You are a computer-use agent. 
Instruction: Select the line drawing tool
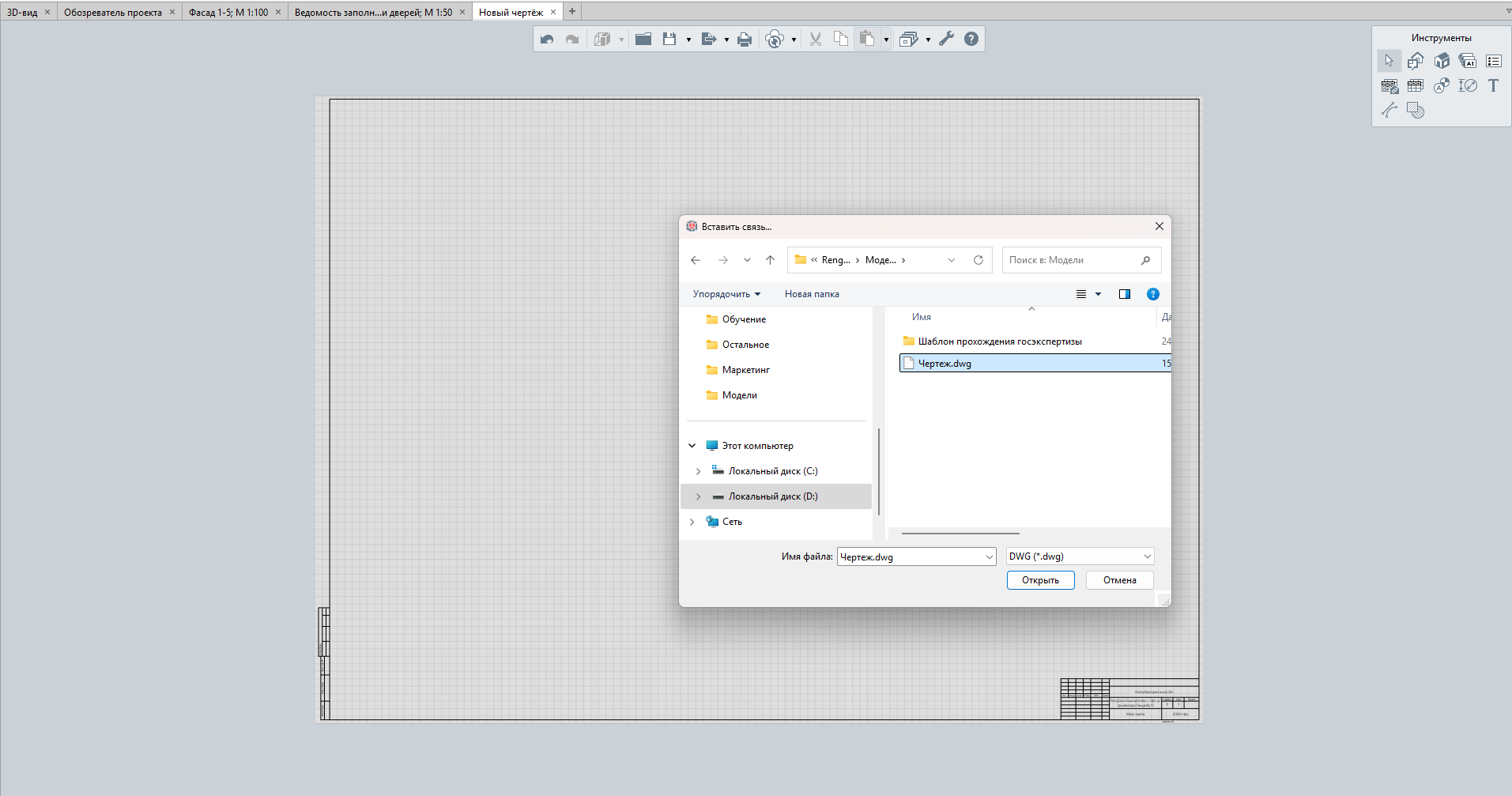click(x=1389, y=111)
